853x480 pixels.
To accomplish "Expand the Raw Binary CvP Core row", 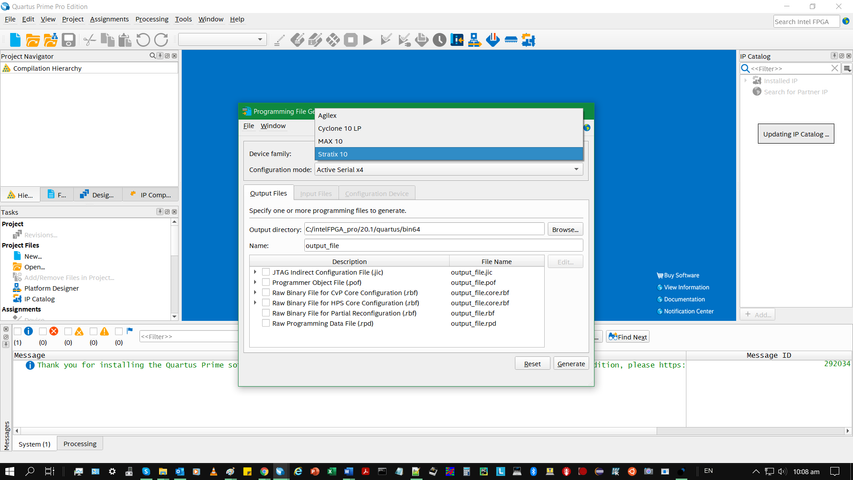I will click(255, 293).
